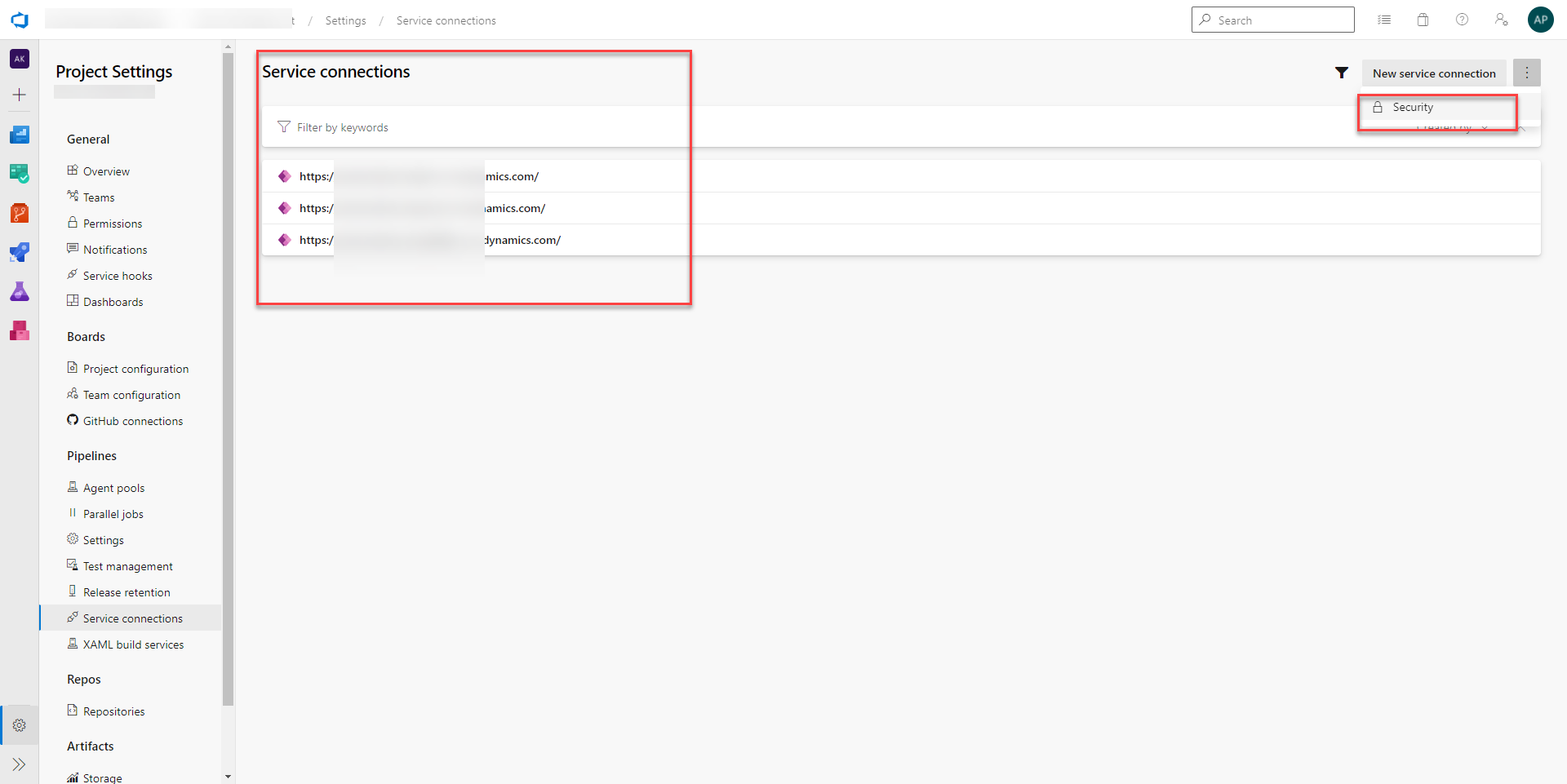The height and width of the screenshot is (784, 1567).
Task: Select Security from the context menu
Action: tap(1412, 107)
